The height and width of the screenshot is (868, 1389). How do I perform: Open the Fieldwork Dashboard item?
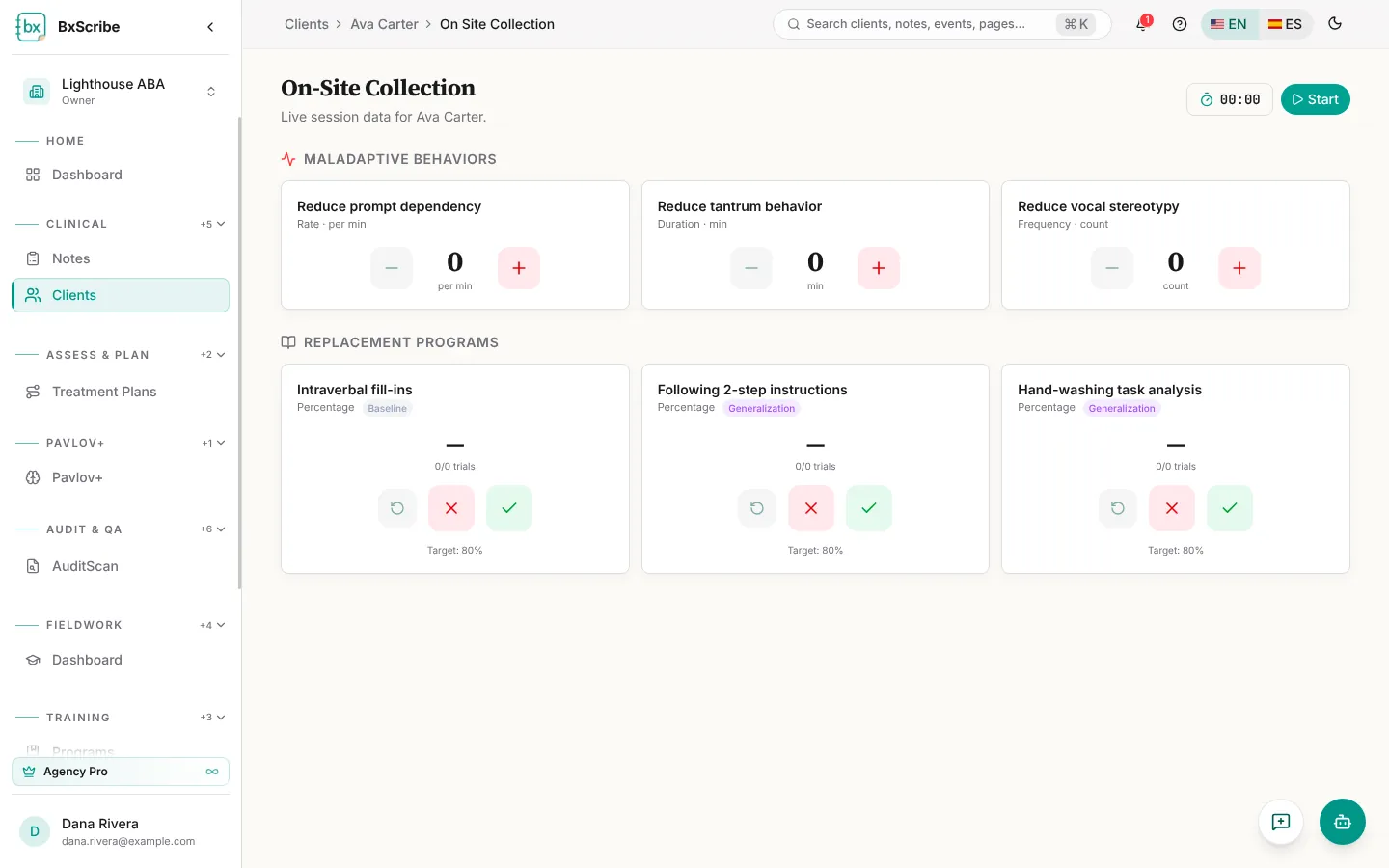[121, 660]
